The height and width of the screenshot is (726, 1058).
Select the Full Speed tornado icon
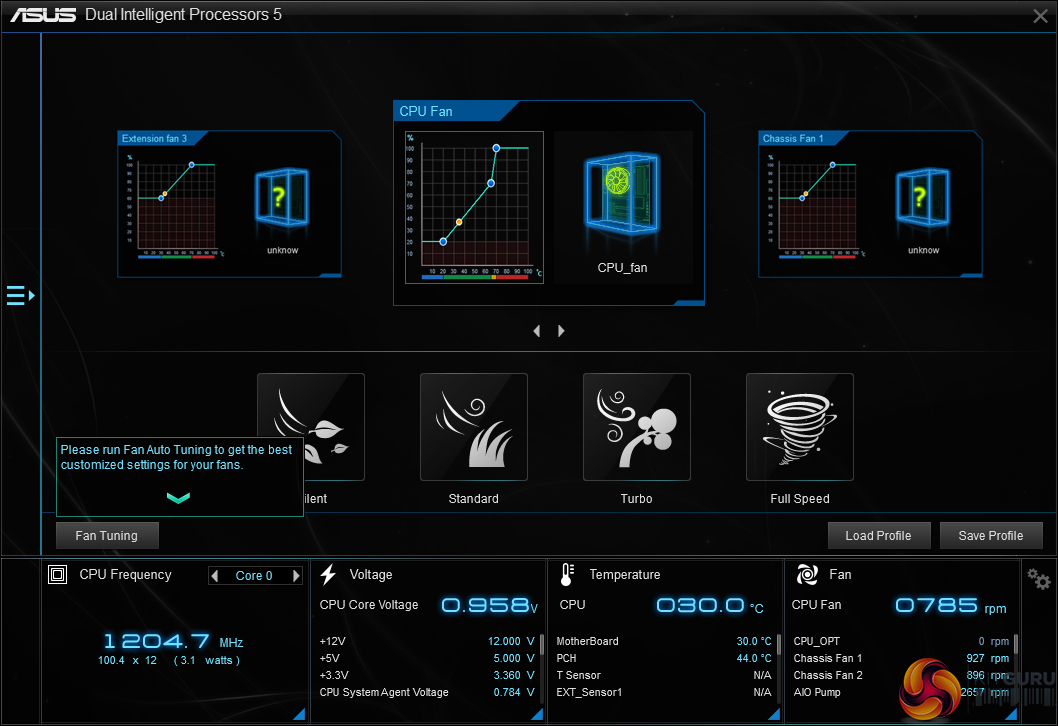click(x=800, y=427)
